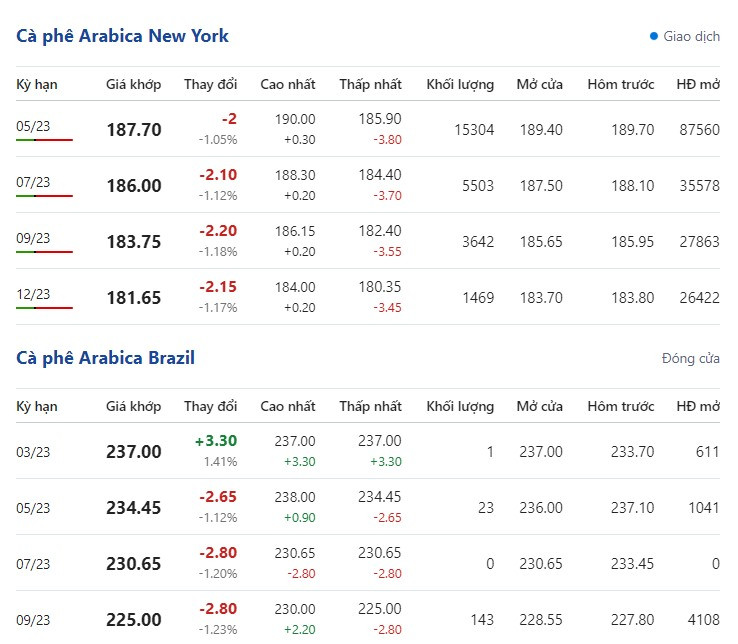The image size is (738, 644).
Task: Click the matched price 225.00
Action: click(134, 620)
